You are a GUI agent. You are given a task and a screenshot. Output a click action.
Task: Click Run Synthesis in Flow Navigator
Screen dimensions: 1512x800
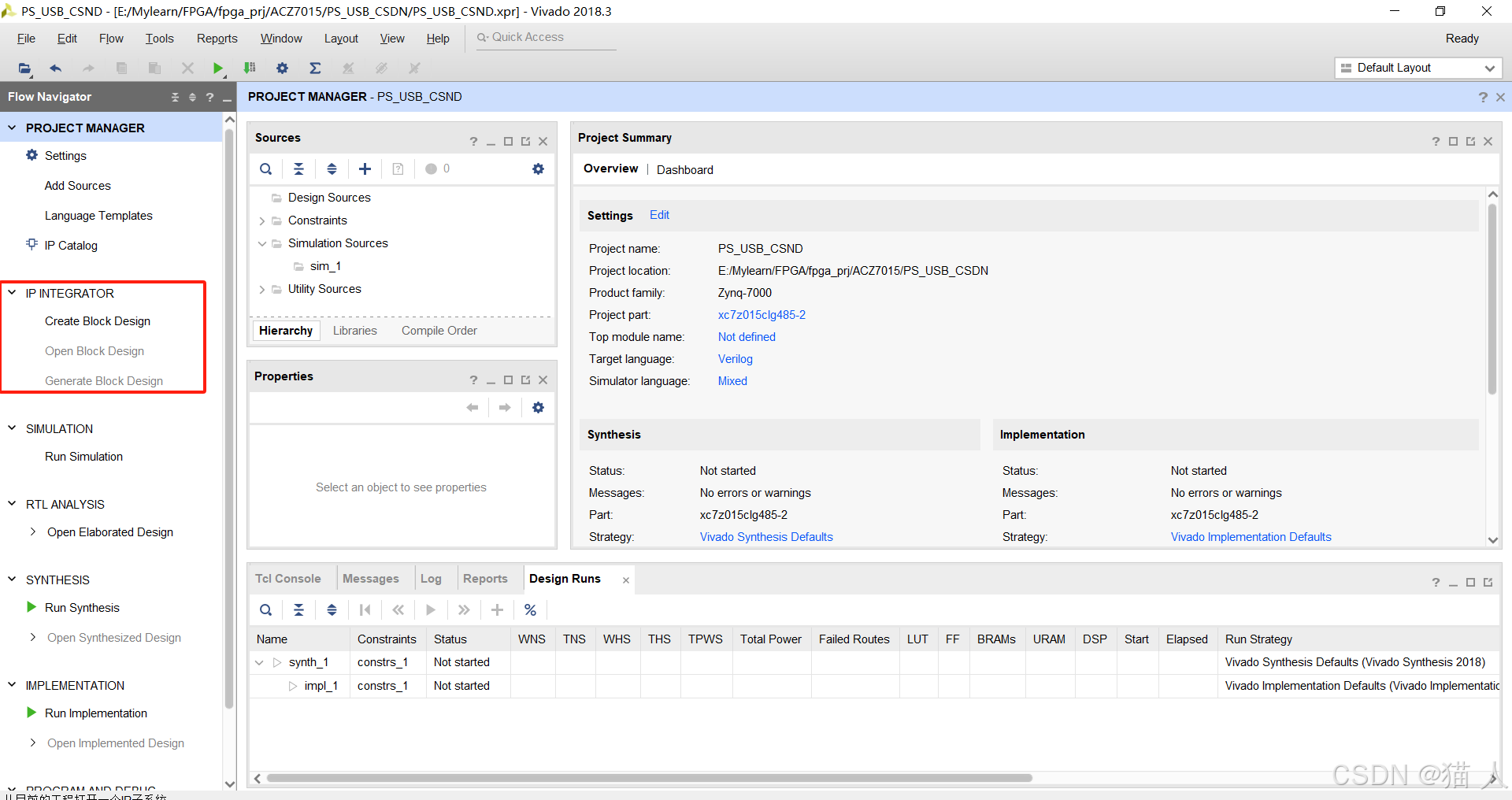[x=82, y=608]
